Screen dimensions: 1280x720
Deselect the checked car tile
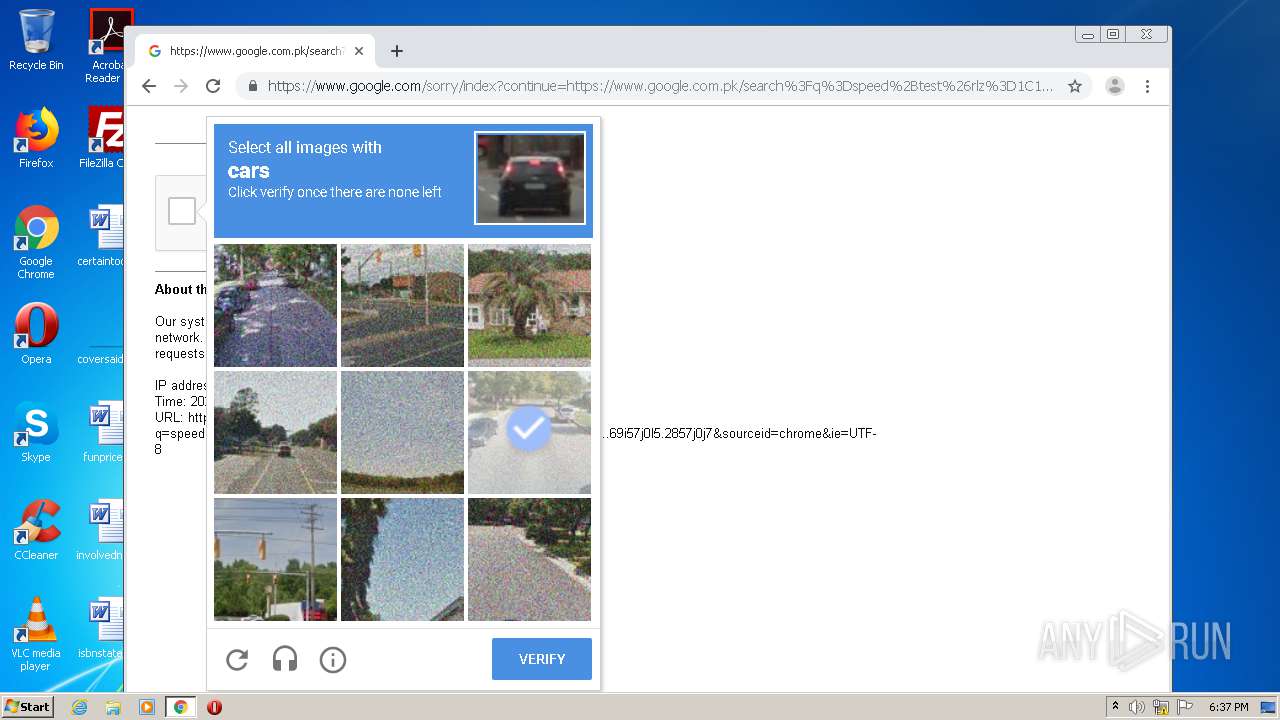click(529, 432)
